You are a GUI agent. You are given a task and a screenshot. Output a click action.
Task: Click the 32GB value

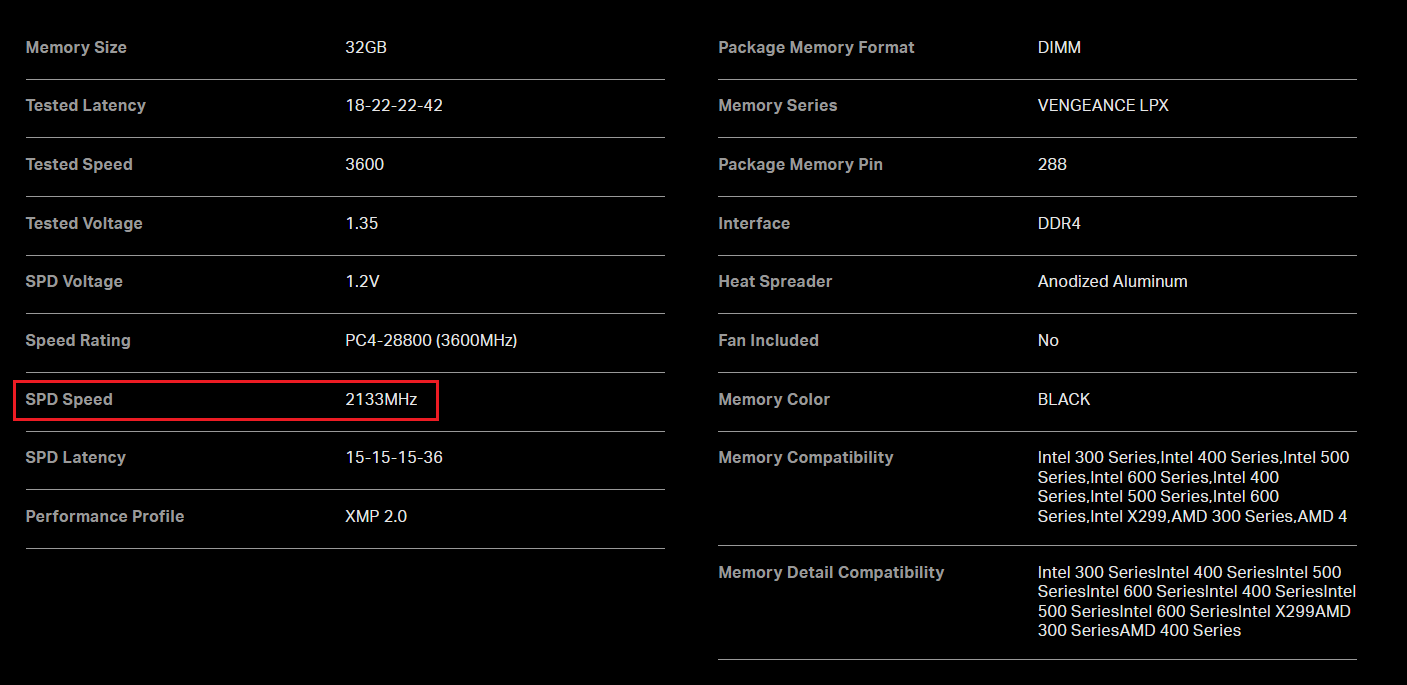pyautogui.click(x=366, y=46)
